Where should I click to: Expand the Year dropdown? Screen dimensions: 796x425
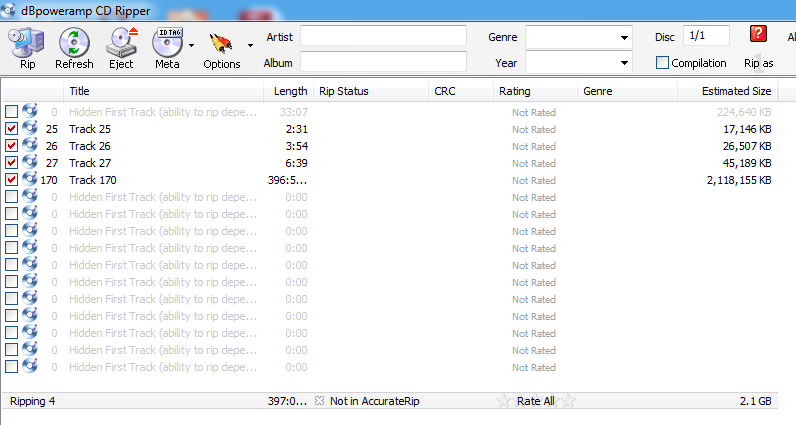(624, 63)
